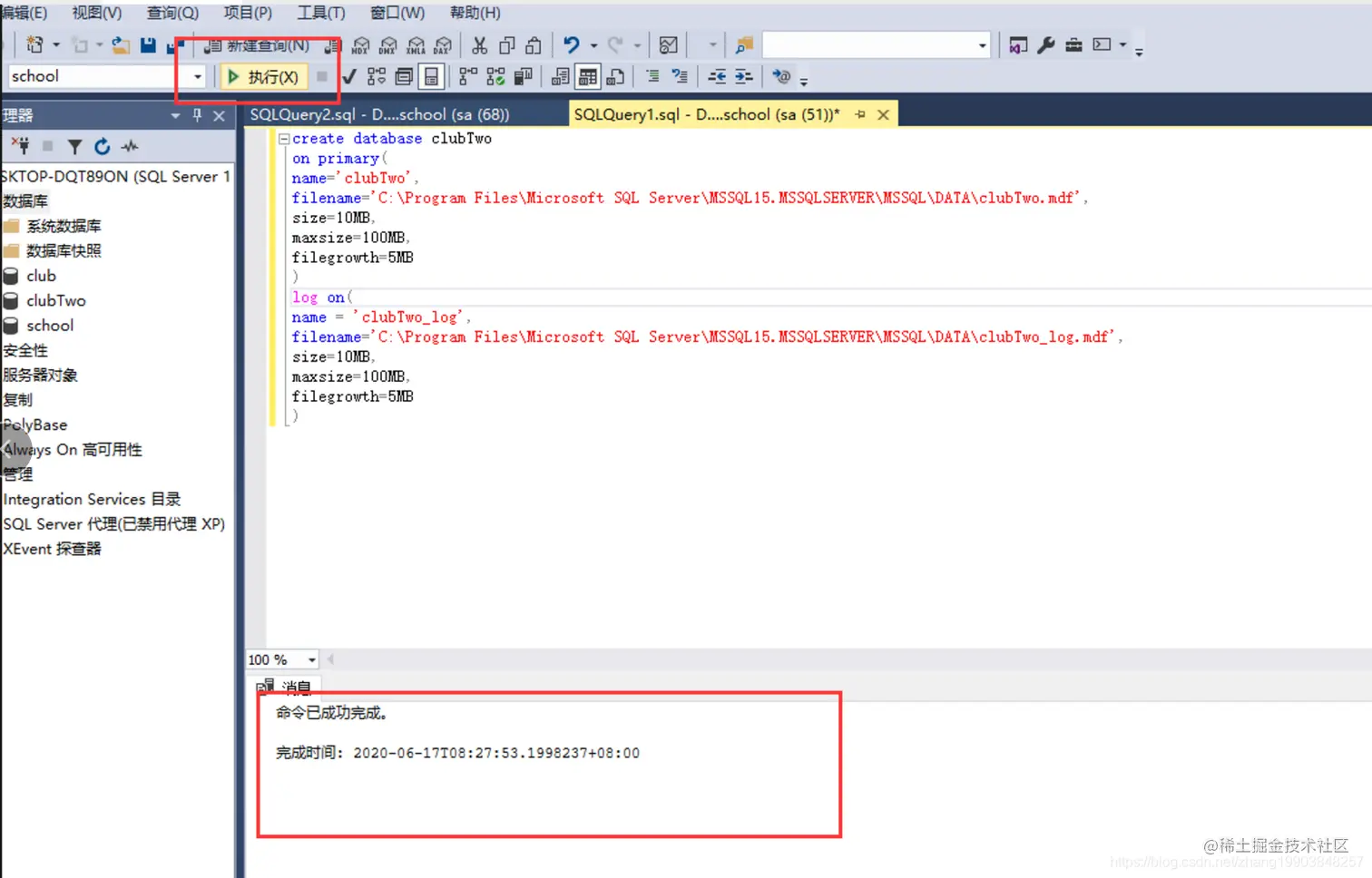Open Object Explorer window position dropdown
1372x878 pixels.
tap(175, 115)
